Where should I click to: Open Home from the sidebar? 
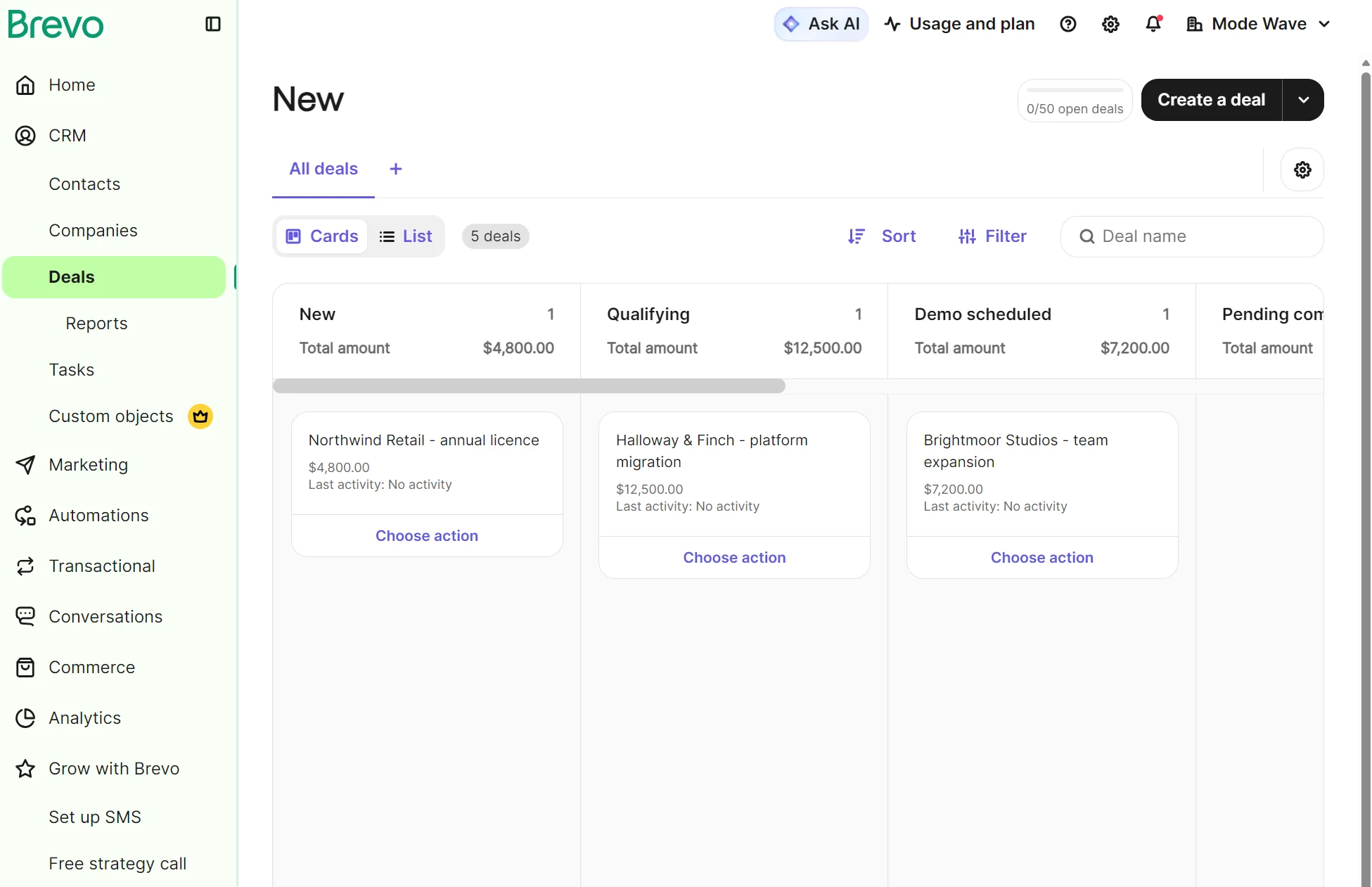[72, 85]
